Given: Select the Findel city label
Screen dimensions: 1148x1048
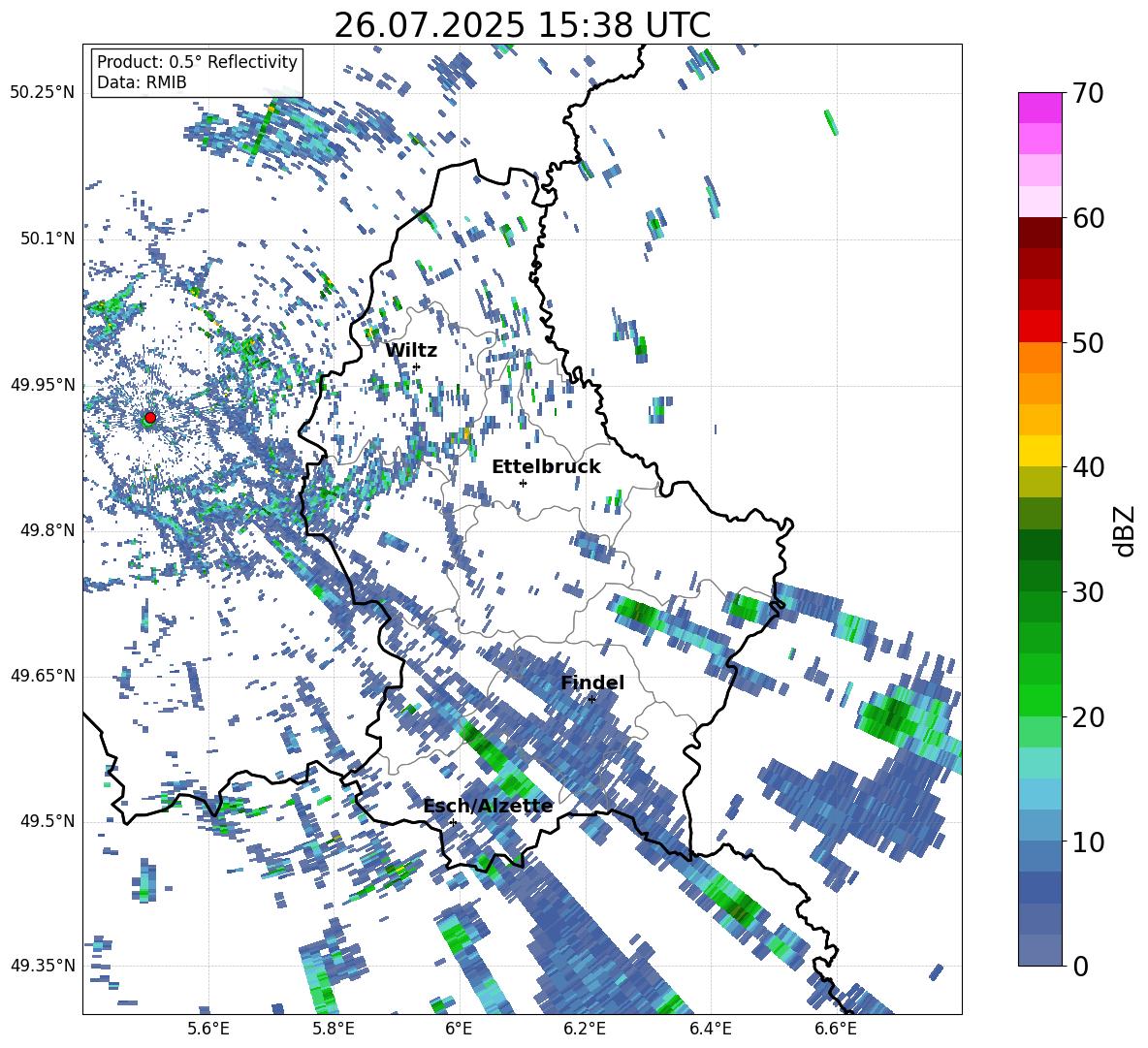Looking at the screenshot, I should tap(592, 683).
